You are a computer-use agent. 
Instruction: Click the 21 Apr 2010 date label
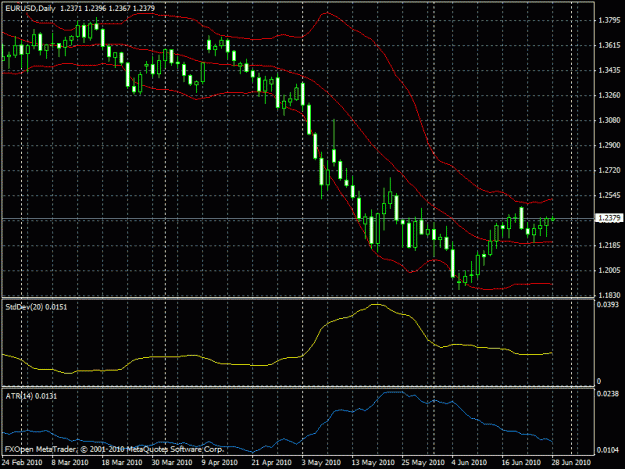point(271,463)
